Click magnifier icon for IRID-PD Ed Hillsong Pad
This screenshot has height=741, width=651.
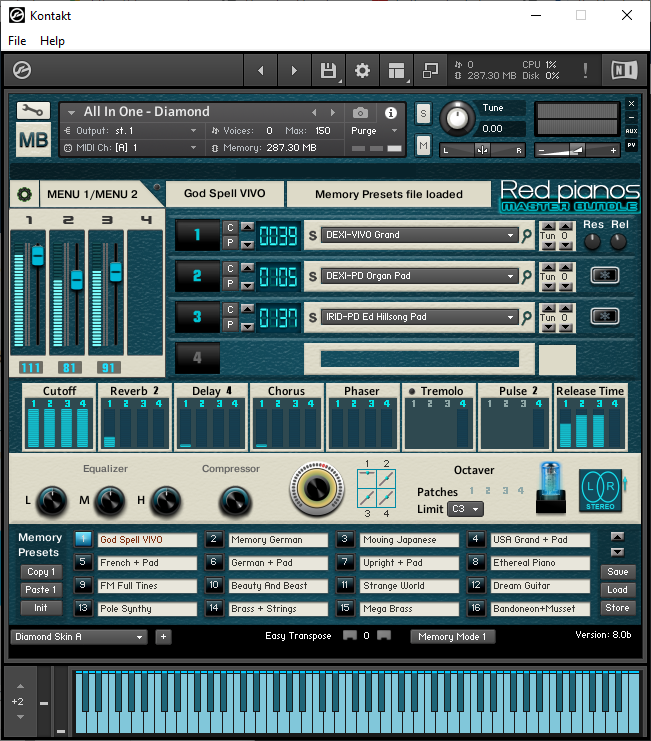click(526, 318)
